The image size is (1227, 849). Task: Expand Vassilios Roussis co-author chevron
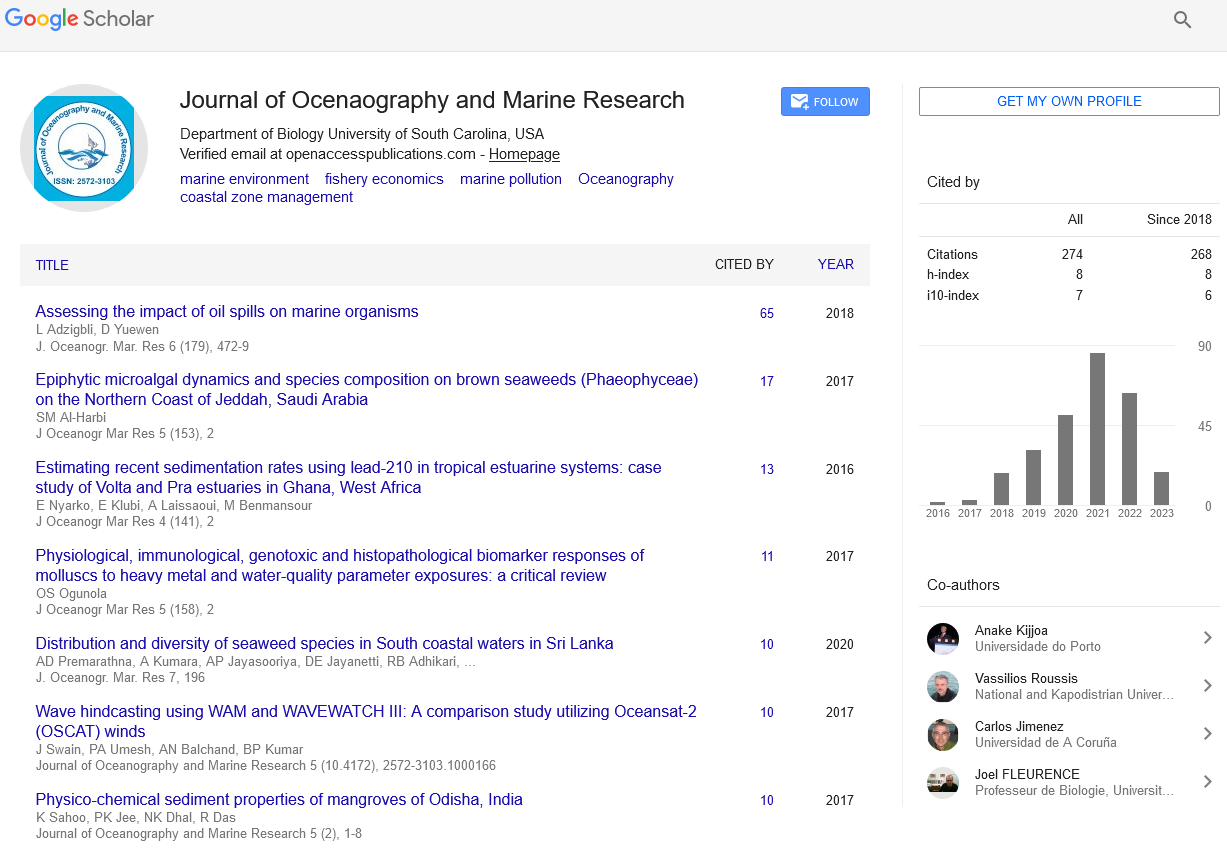(x=1207, y=686)
